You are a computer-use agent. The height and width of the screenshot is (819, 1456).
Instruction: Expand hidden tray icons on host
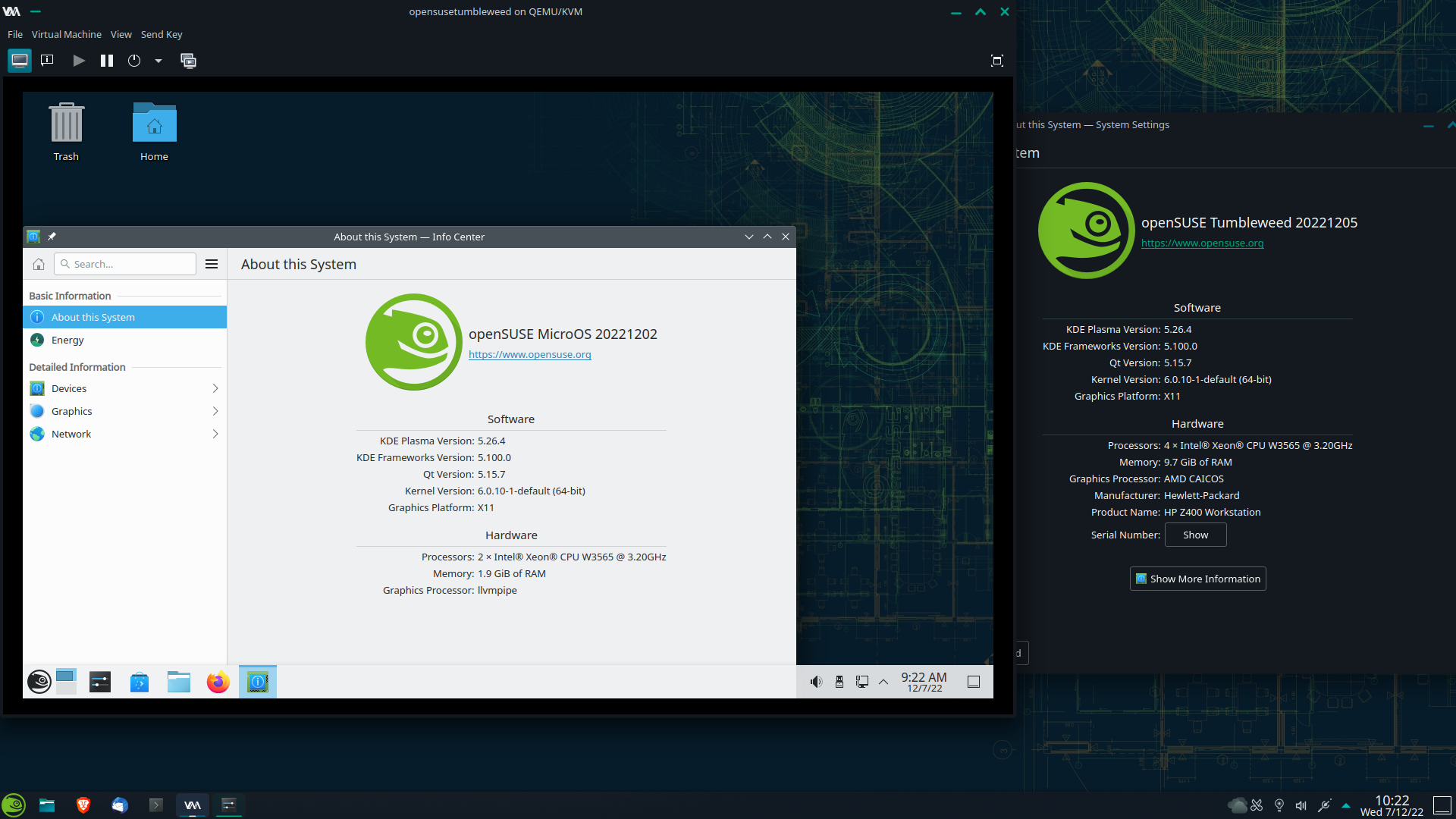click(x=1346, y=805)
